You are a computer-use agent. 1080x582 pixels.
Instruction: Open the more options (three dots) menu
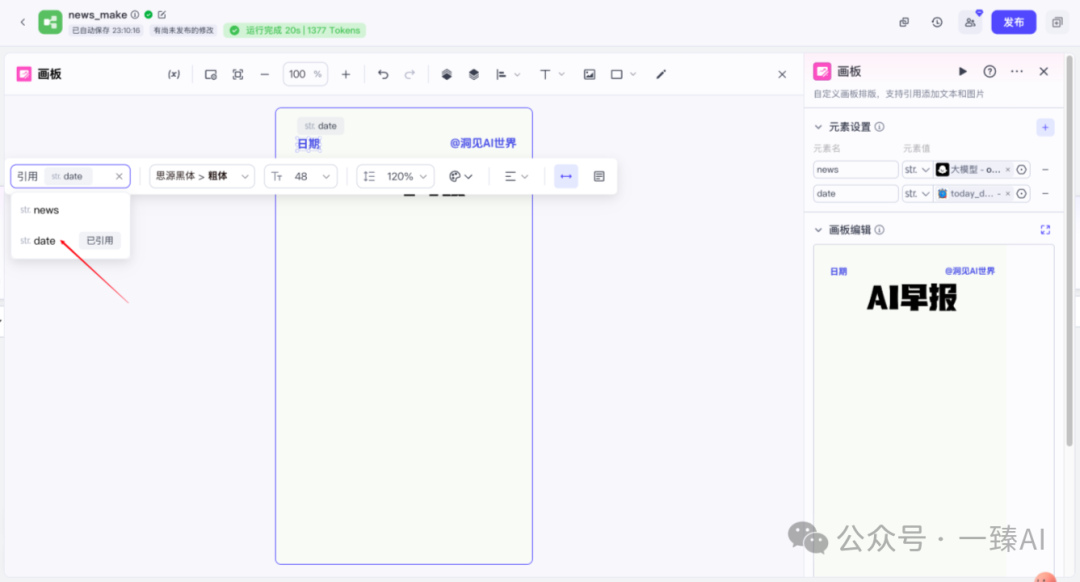pos(1017,72)
